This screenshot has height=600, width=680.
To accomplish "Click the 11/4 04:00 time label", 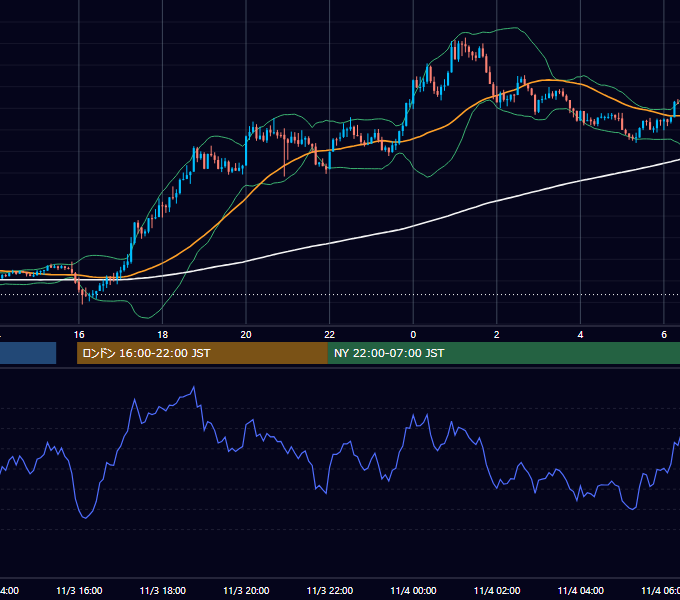I will point(581,590).
